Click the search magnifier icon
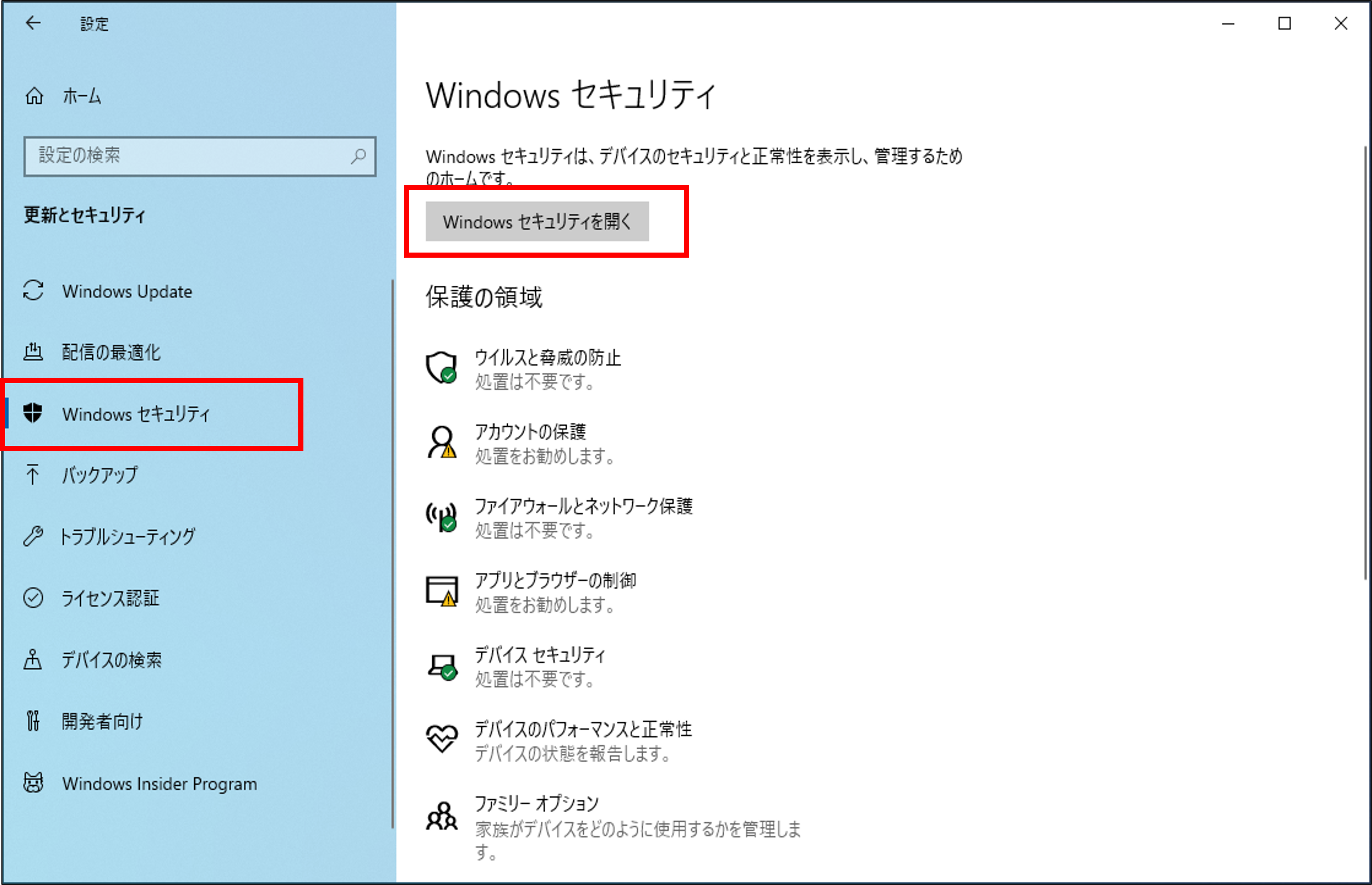Screen dimensions: 1372x885 (358, 156)
